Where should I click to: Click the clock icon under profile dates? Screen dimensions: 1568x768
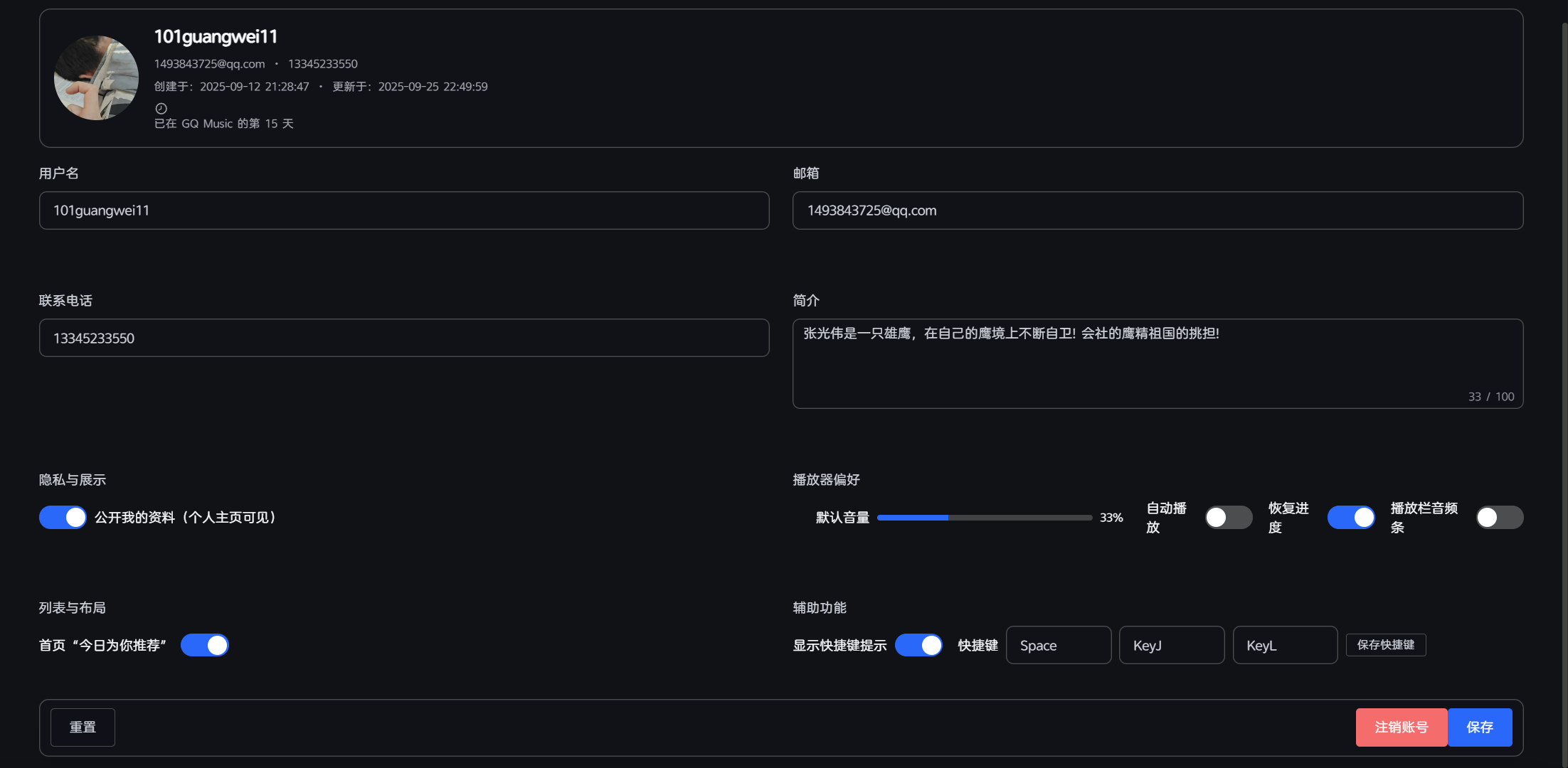coord(161,109)
